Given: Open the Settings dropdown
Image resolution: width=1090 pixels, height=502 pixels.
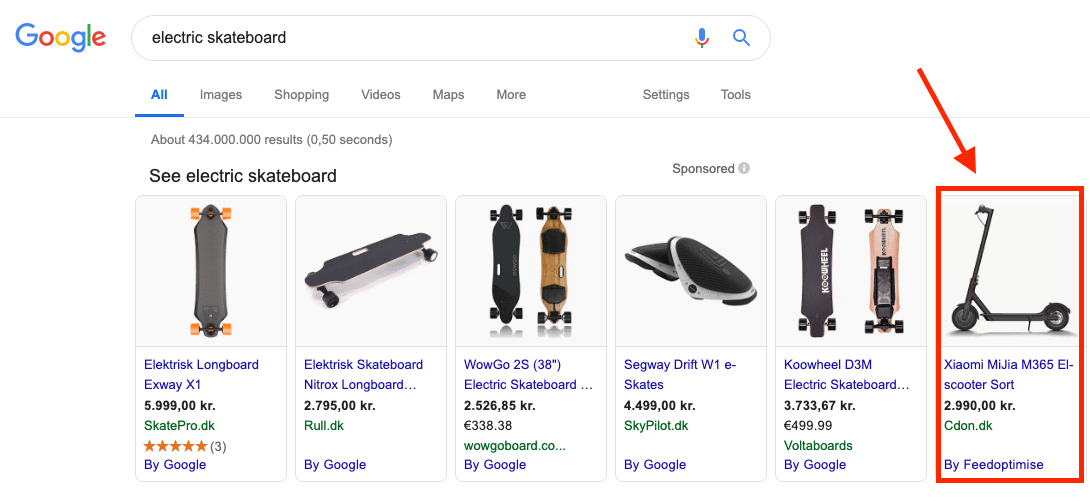Looking at the screenshot, I should pyautogui.click(x=666, y=95).
